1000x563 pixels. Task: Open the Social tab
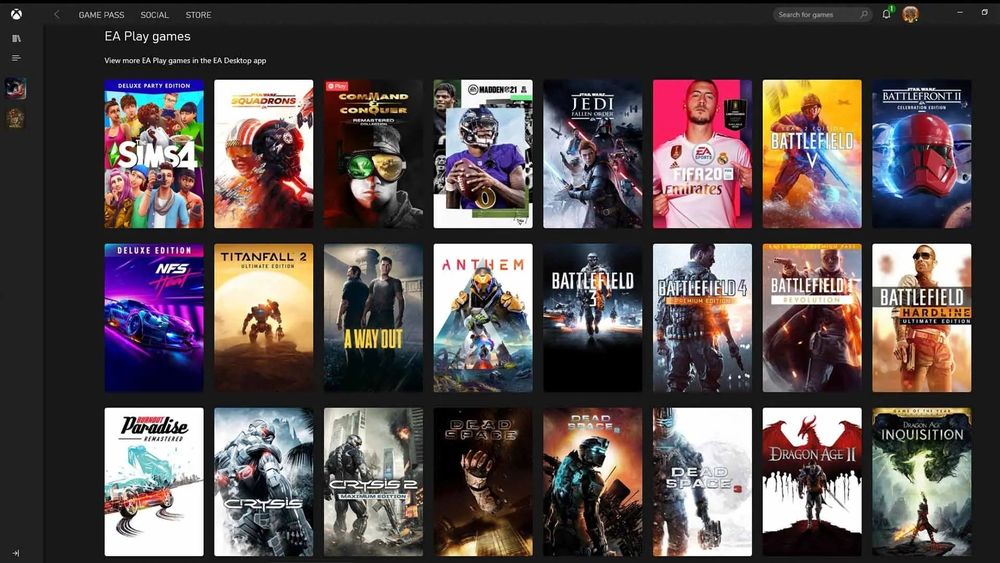pos(154,15)
